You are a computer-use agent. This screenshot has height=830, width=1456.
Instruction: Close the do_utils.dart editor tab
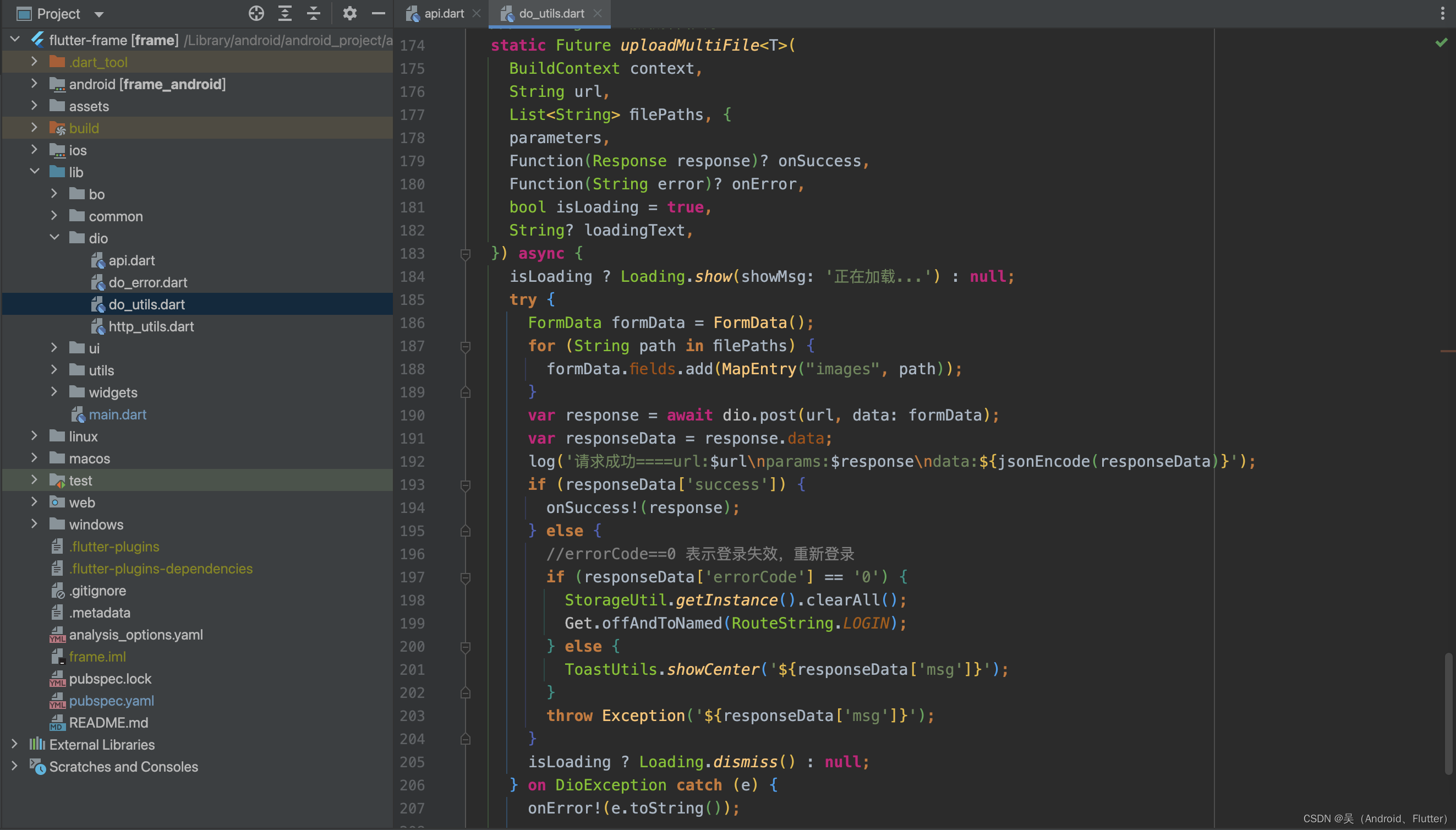(597, 13)
